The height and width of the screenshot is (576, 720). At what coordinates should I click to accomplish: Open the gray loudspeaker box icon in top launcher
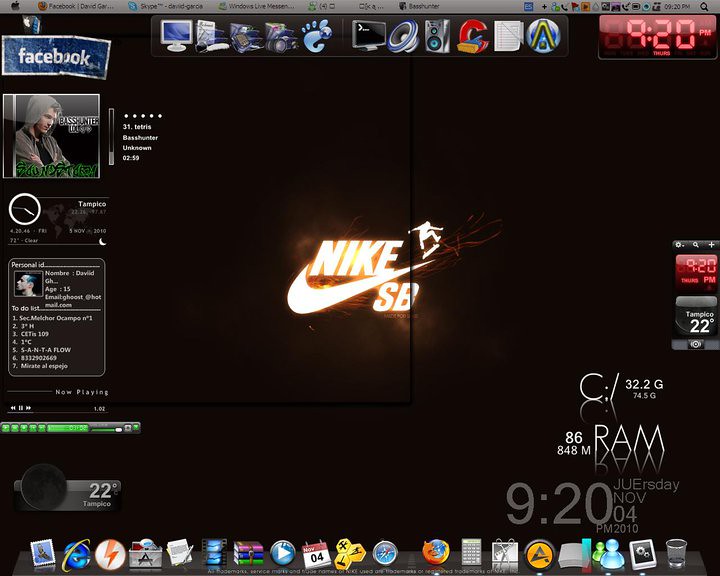pos(437,36)
